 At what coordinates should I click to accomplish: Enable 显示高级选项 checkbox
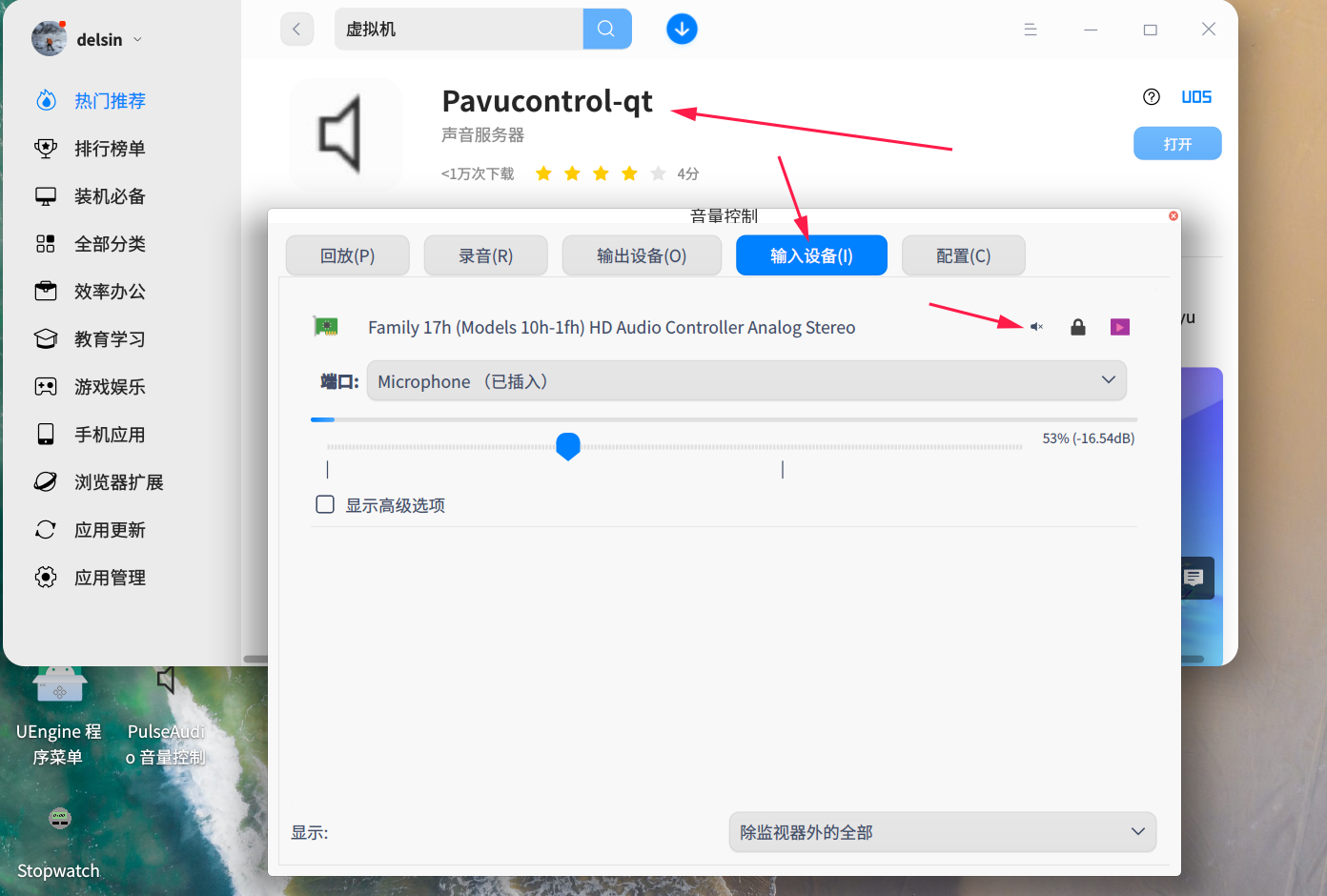[325, 504]
